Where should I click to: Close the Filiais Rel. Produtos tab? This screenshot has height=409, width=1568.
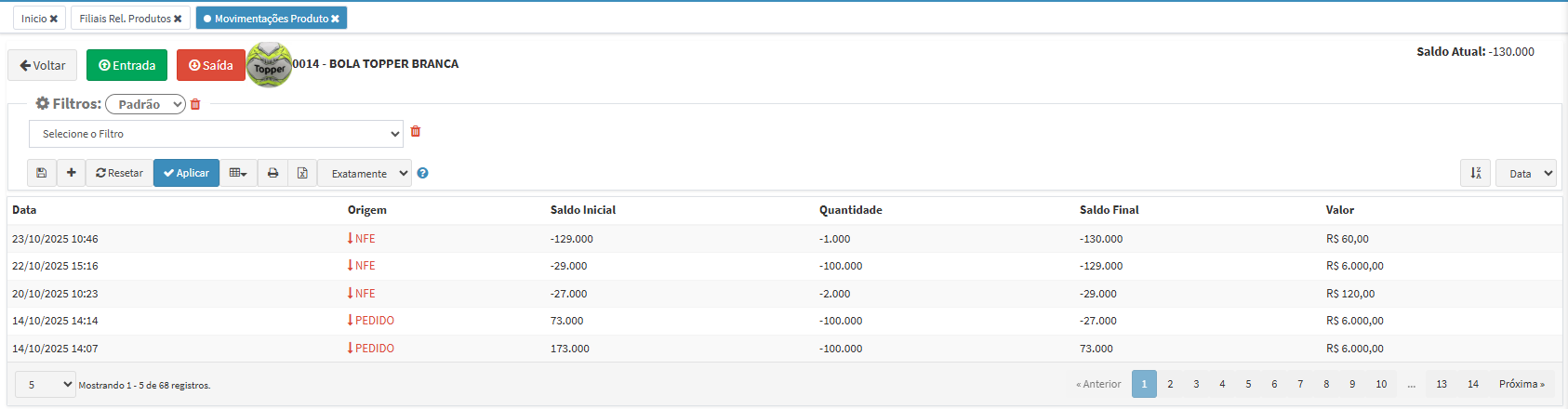point(178,19)
